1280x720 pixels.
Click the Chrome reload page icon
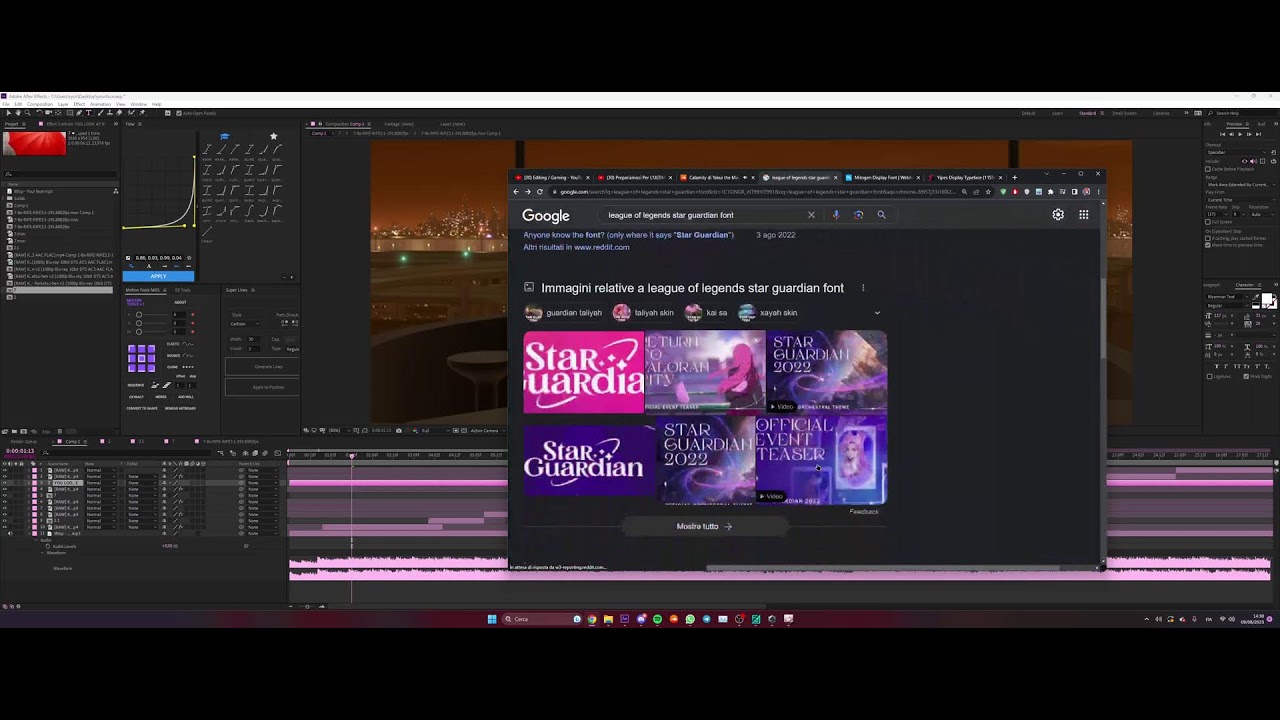[540, 191]
